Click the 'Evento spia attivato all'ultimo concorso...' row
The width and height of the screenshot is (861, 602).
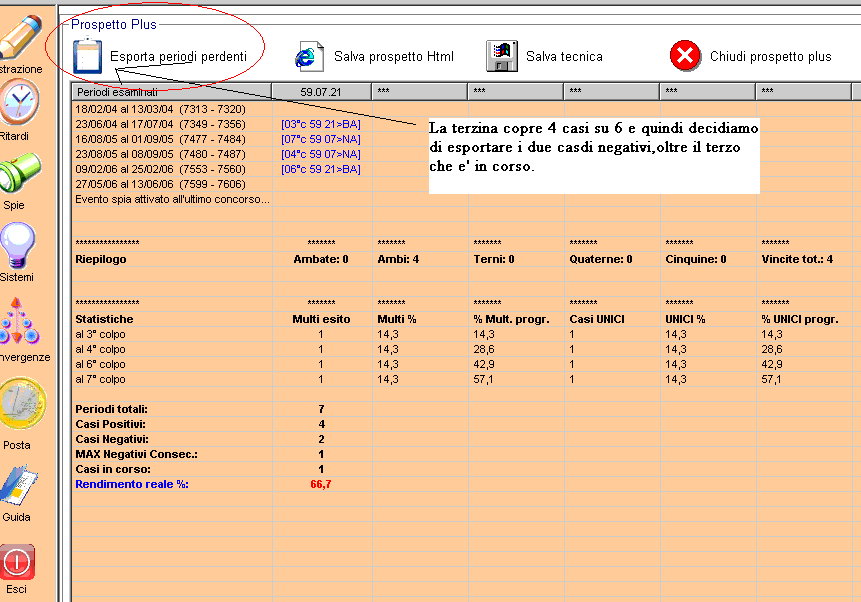172,199
